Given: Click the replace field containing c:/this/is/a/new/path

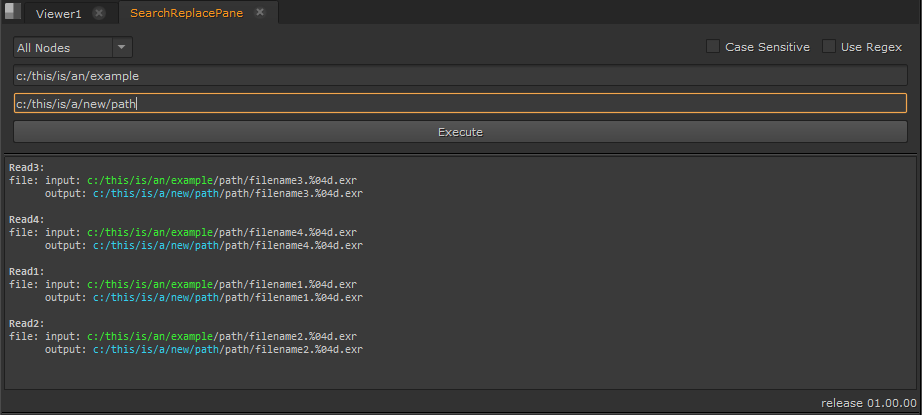Looking at the screenshot, I should coord(460,103).
